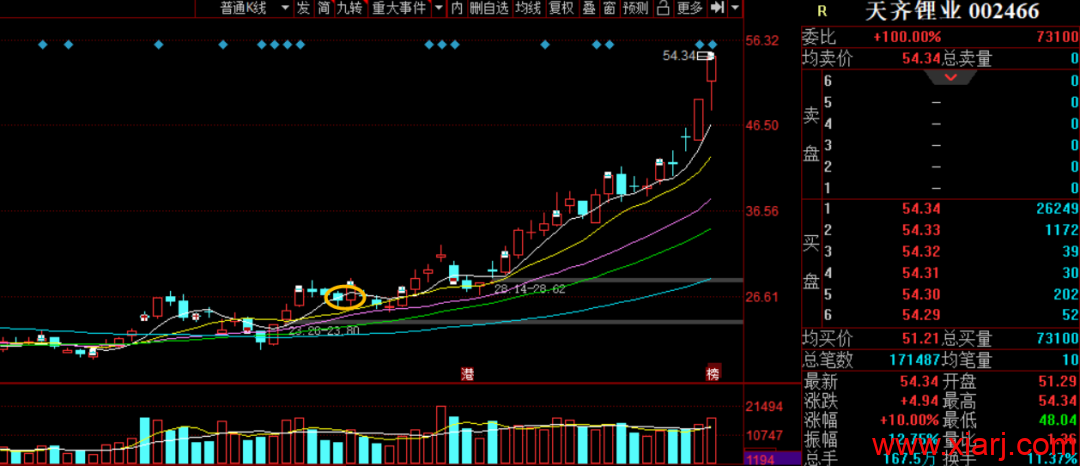Click 删自选 to remove from watchlist

click(488, 8)
